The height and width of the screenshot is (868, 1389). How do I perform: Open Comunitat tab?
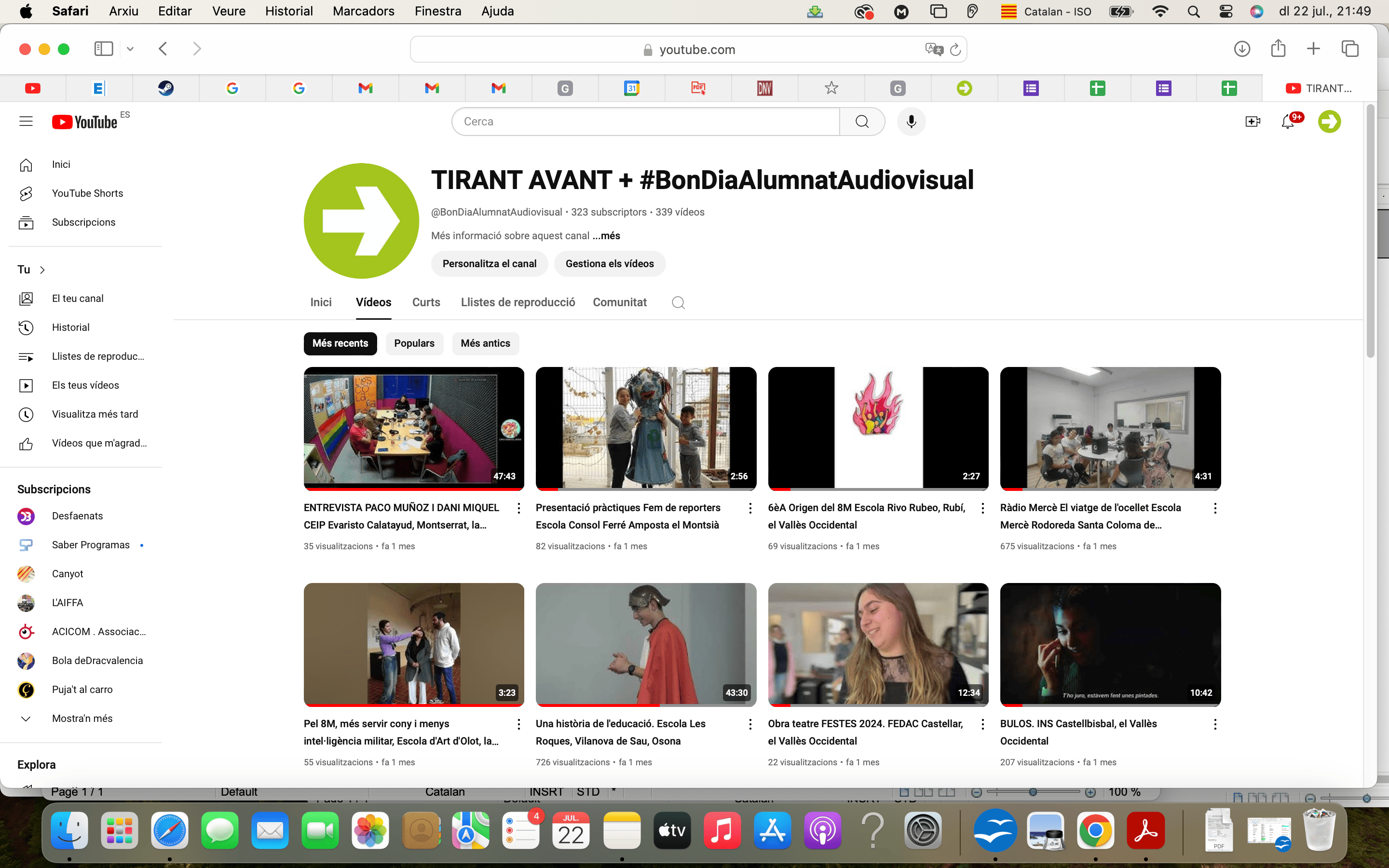[x=619, y=302]
